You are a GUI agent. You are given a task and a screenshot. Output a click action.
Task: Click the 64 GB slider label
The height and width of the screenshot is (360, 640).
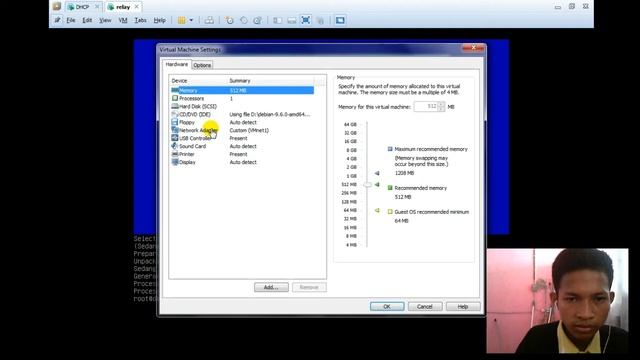tap(350, 124)
